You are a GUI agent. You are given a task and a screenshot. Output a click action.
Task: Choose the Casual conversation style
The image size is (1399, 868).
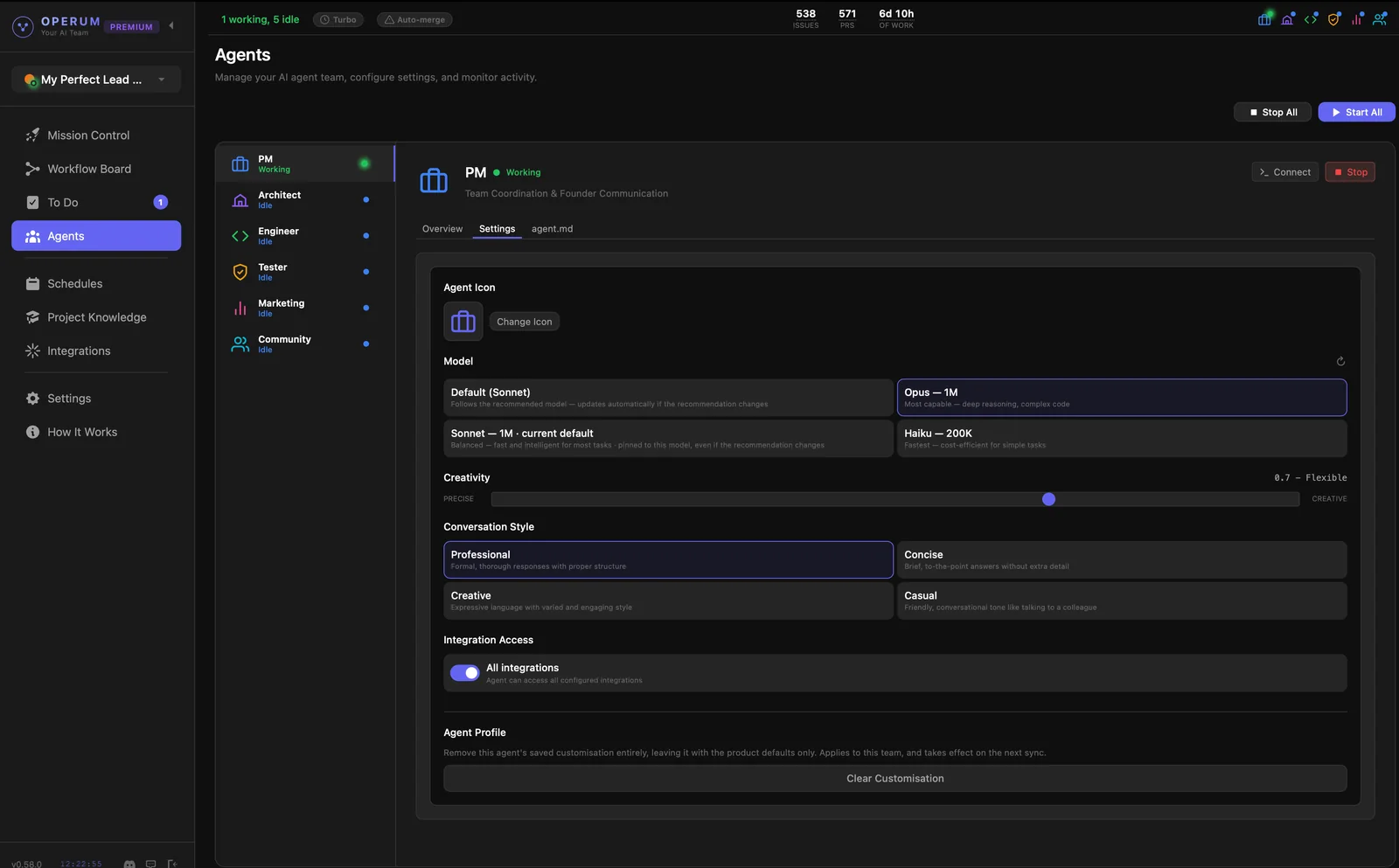pyautogui.click(x=1122, y=601)
